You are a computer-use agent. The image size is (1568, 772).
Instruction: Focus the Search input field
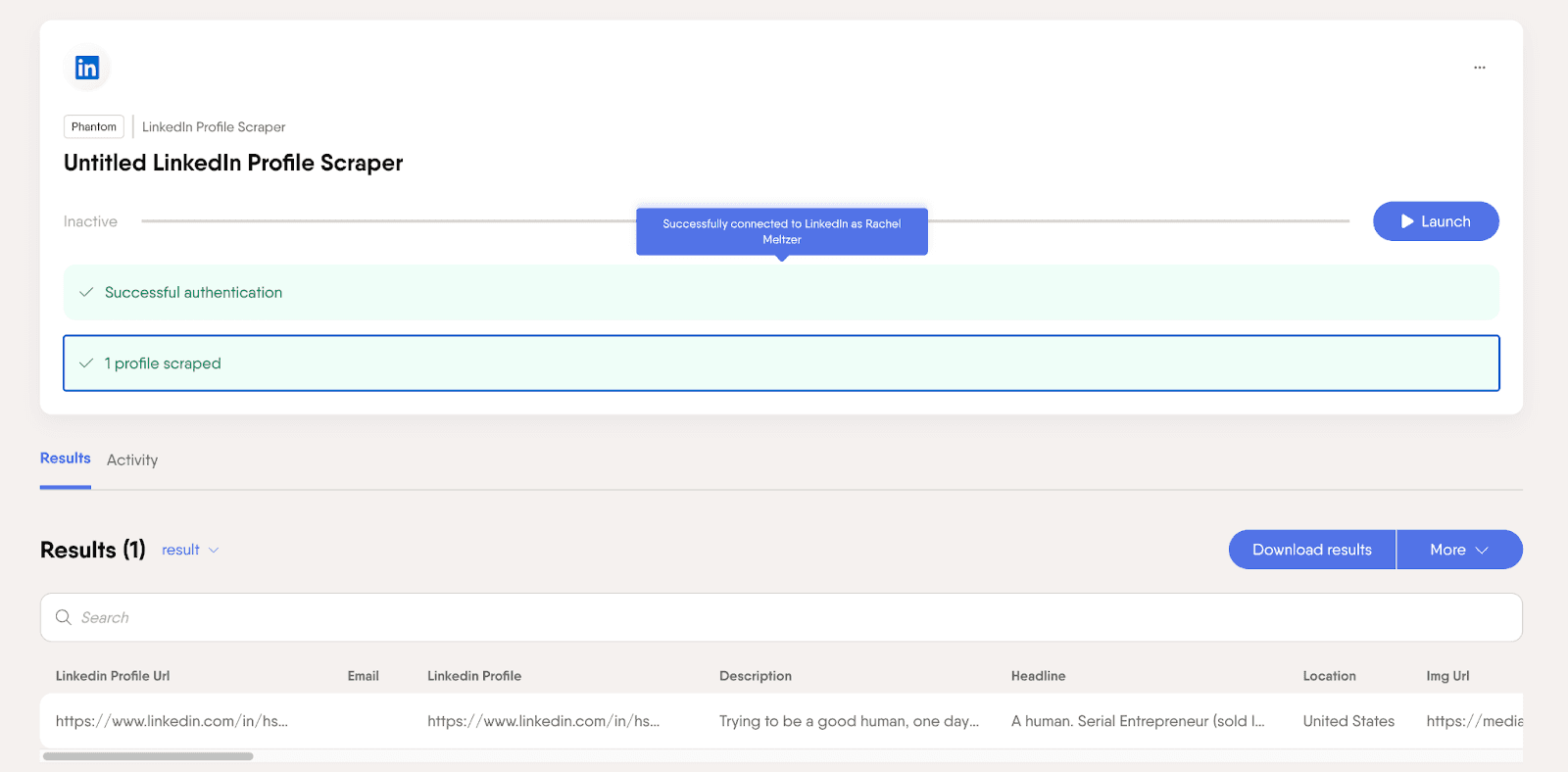[x=781, y=617]
